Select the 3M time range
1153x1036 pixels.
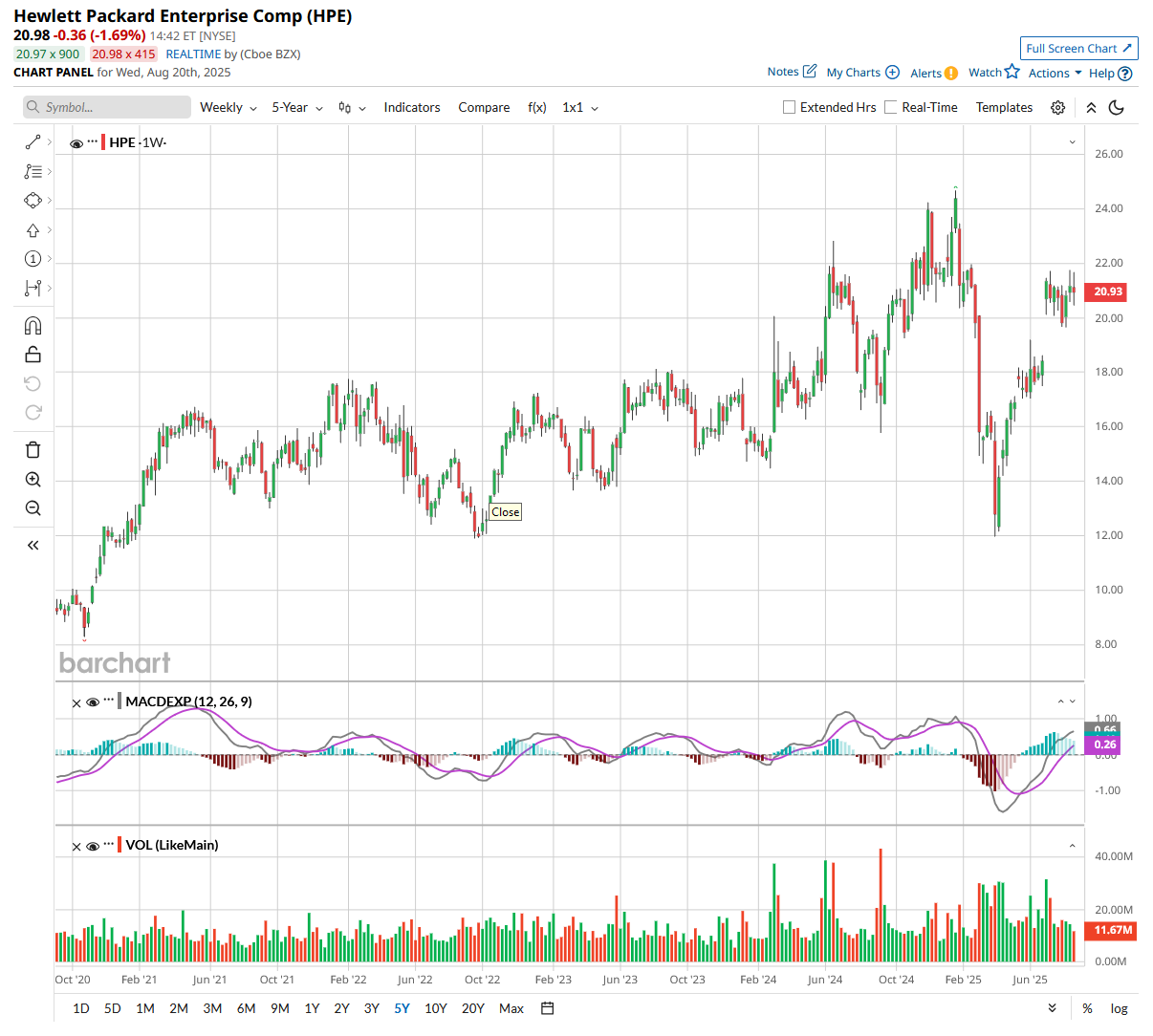pyautogui.click(x=212, y=1008)
